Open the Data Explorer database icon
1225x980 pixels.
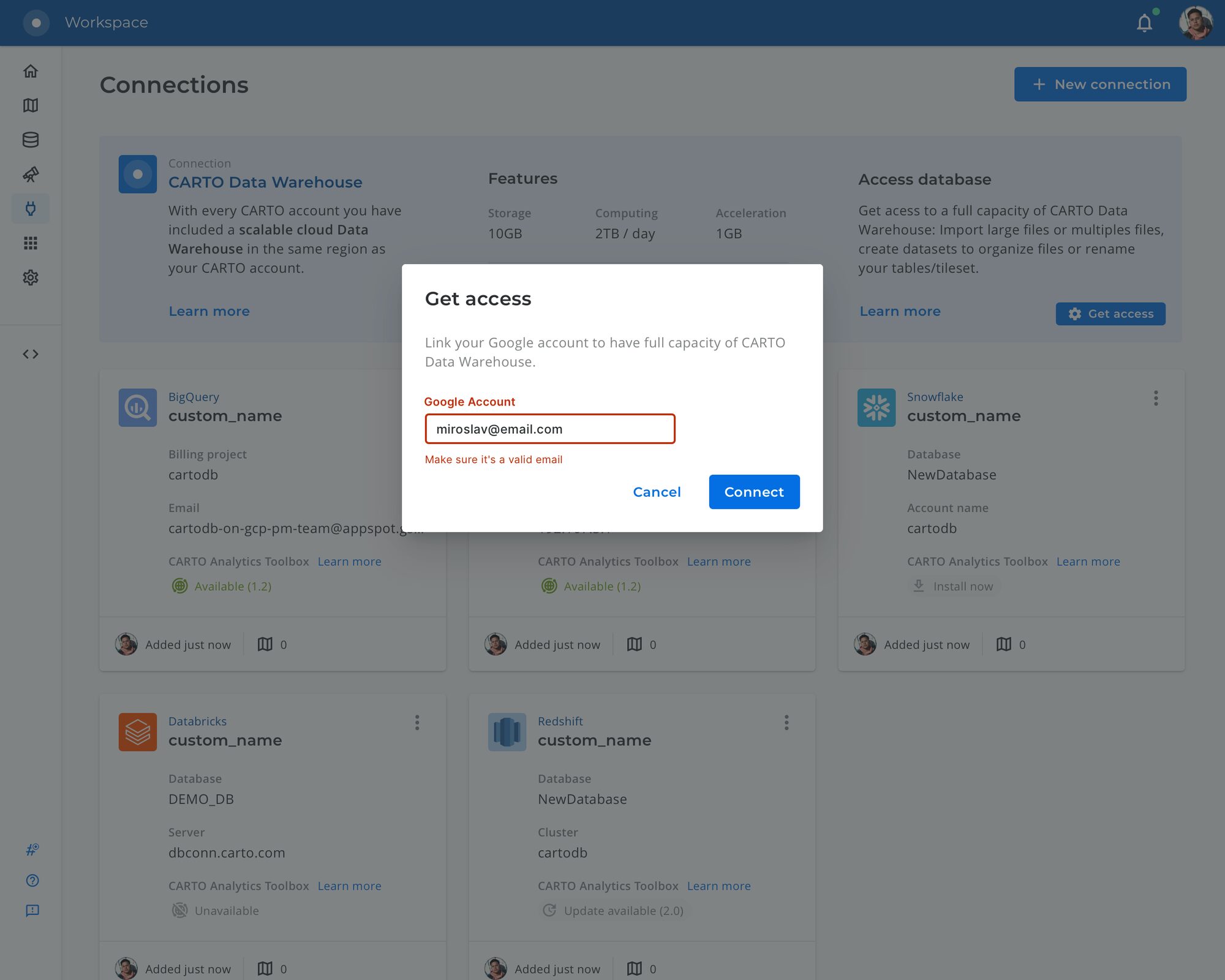[x=31, y=140]
